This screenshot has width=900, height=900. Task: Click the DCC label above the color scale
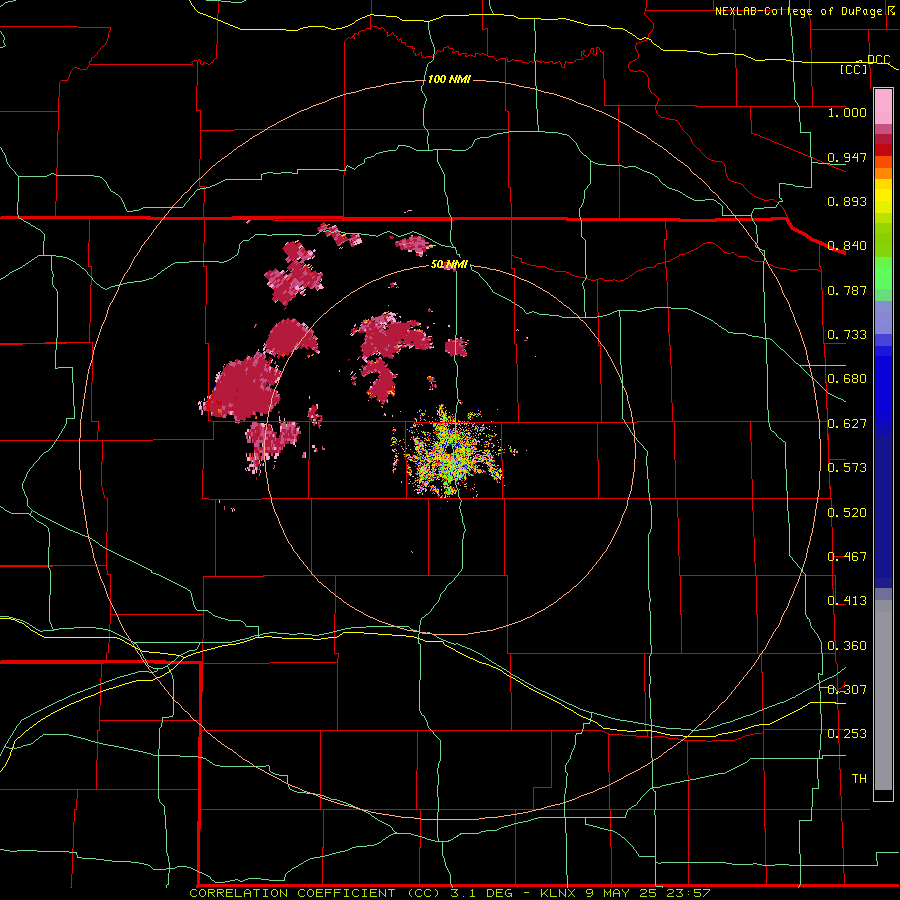878,59
